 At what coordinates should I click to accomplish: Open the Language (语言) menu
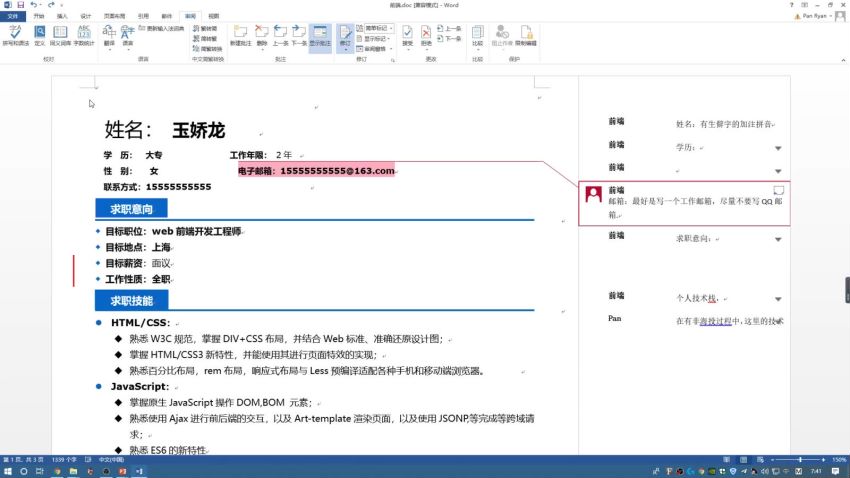127,37
